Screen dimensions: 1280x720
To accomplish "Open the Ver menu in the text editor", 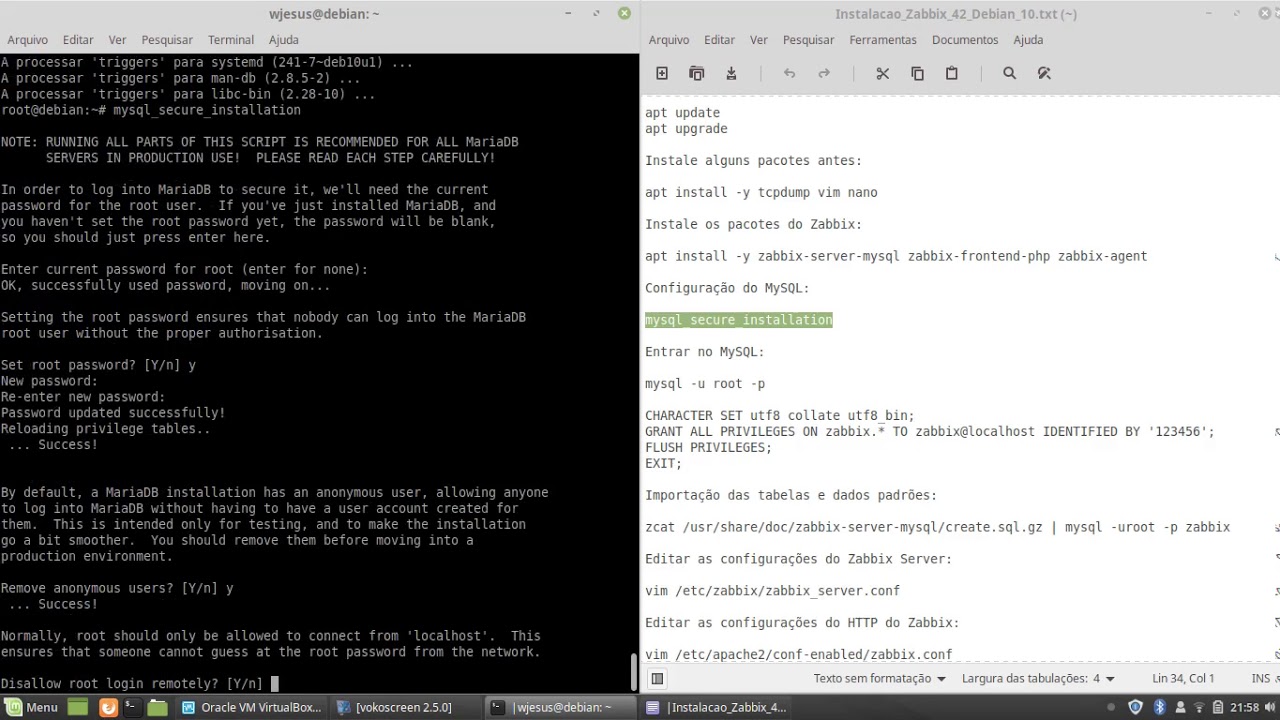I will point(759,40).
